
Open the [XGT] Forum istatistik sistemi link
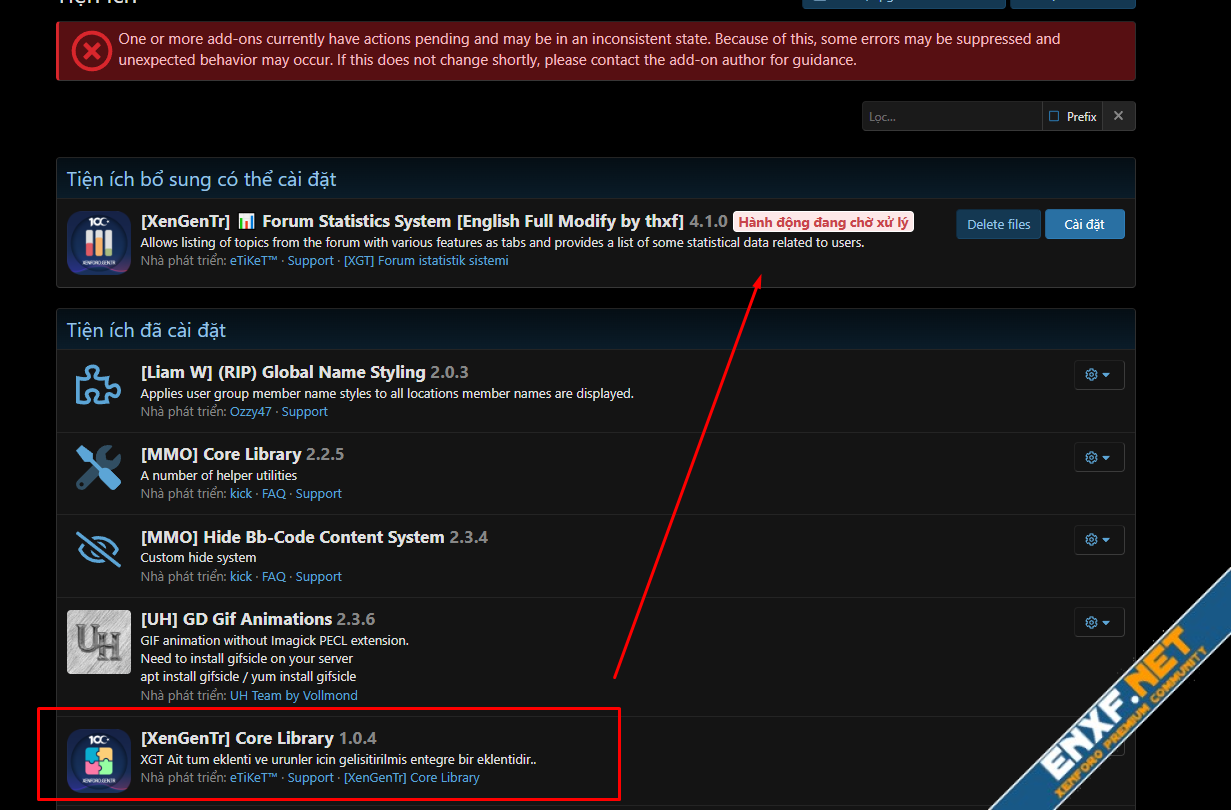pos(426,261)
